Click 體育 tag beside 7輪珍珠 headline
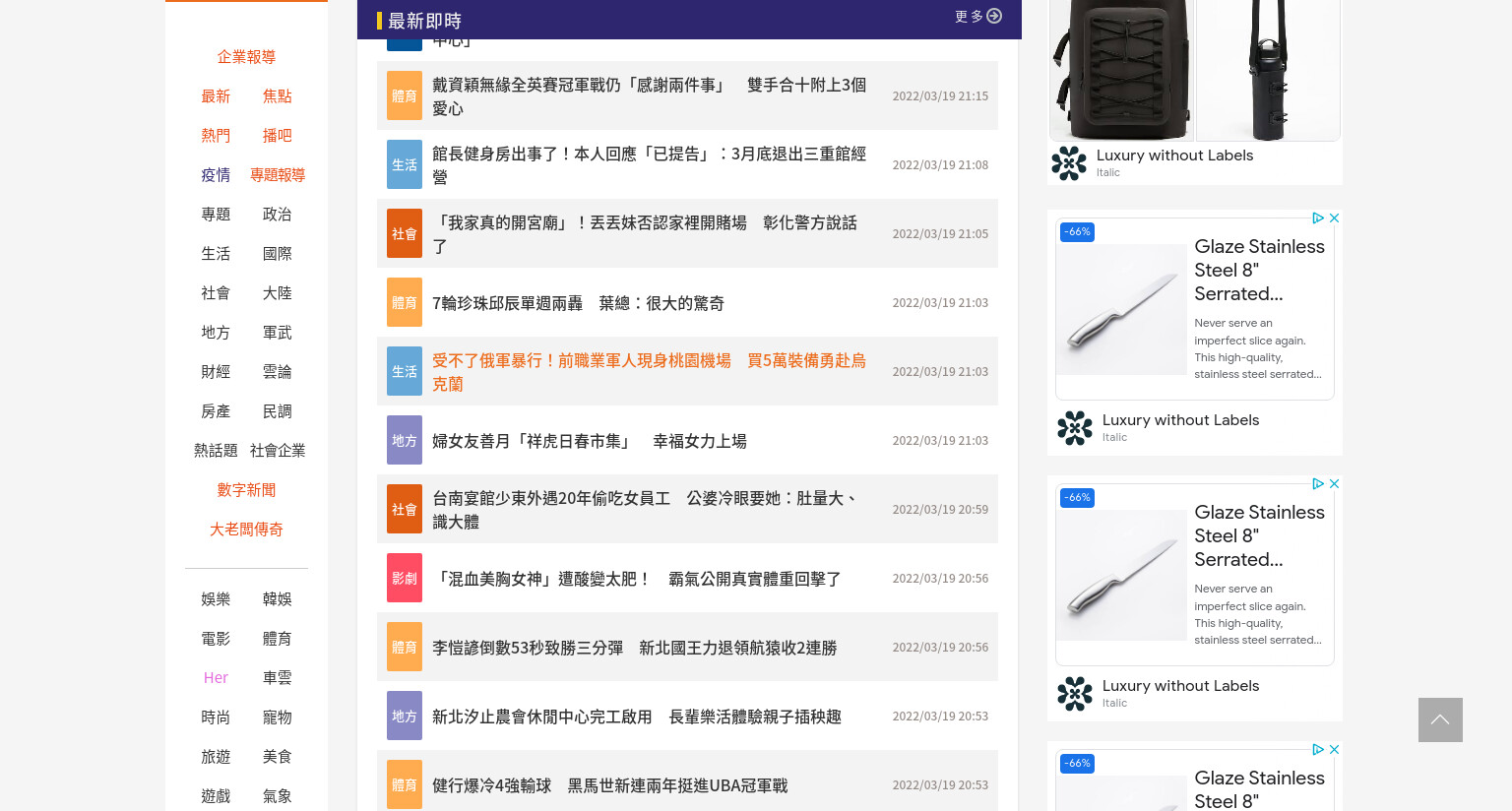Viewport: 1512px width, 811px height. [x=405, y=302]
